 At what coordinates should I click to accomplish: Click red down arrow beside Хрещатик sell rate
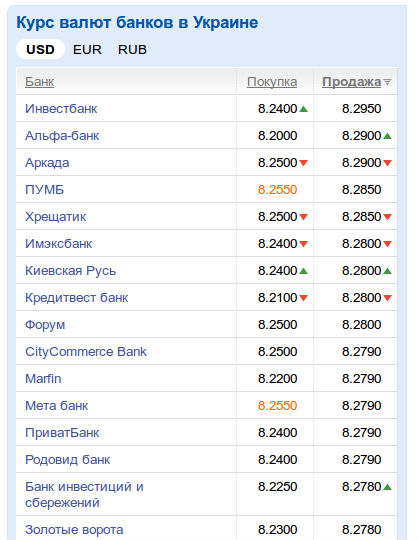point(387,217)
